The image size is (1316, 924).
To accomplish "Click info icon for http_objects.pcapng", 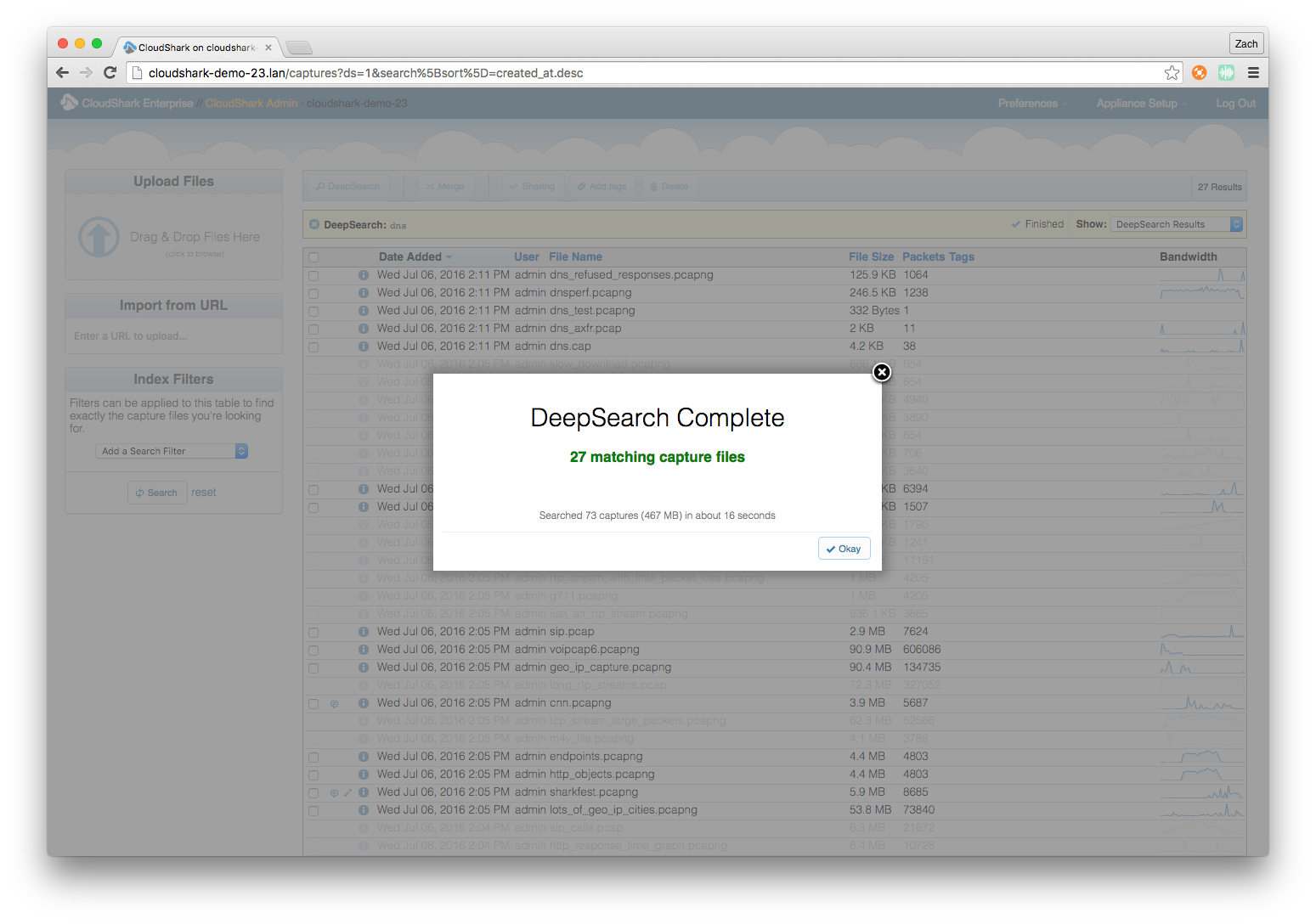I will (x=364, y=775).
